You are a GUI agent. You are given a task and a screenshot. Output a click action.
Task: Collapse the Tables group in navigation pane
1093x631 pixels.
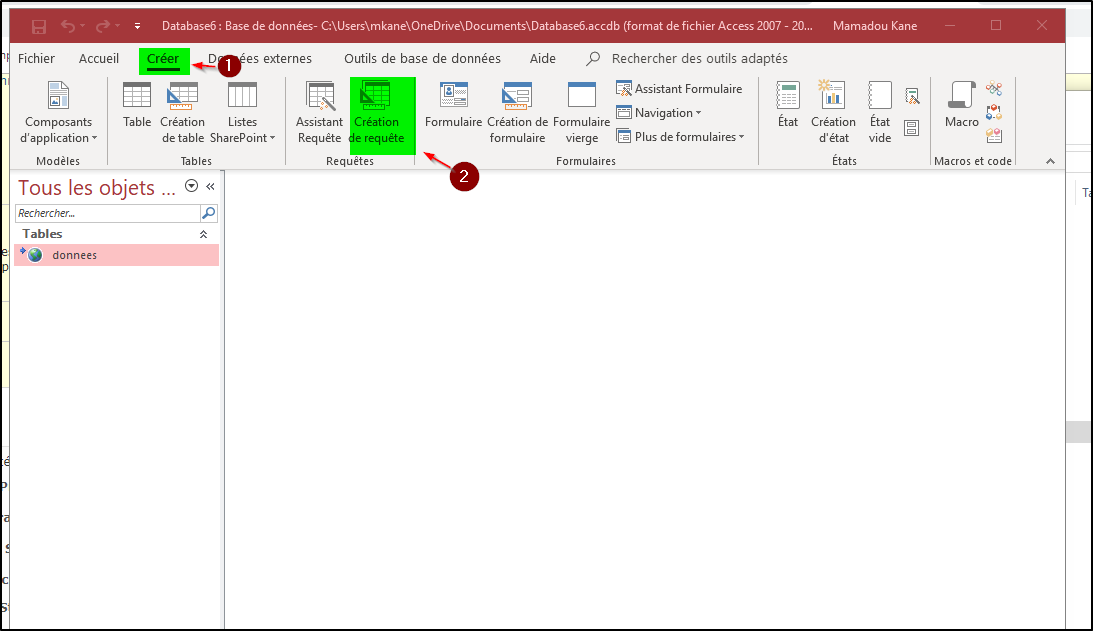[204, 234]
